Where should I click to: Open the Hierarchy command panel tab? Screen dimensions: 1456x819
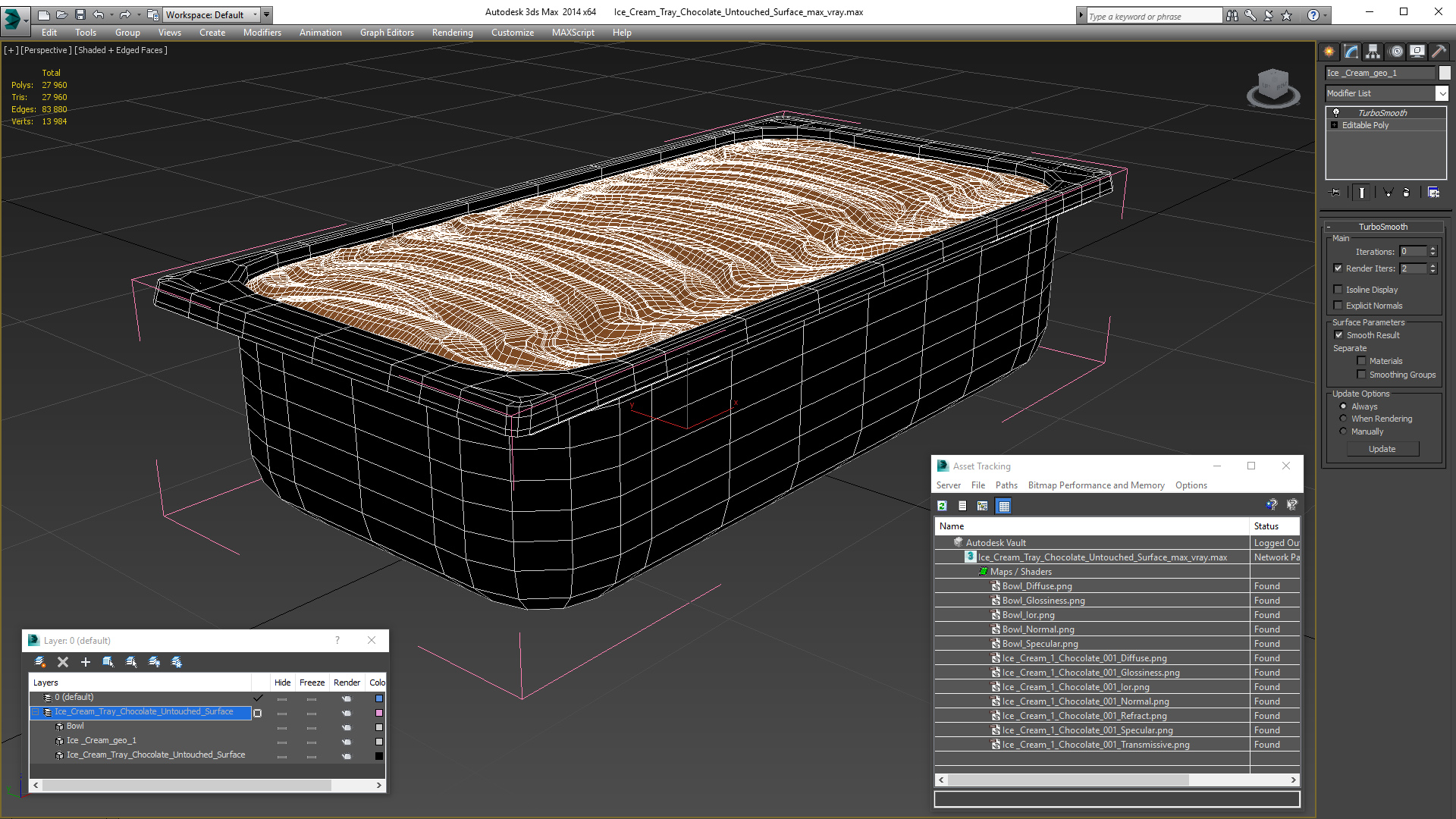[1373, 52]
